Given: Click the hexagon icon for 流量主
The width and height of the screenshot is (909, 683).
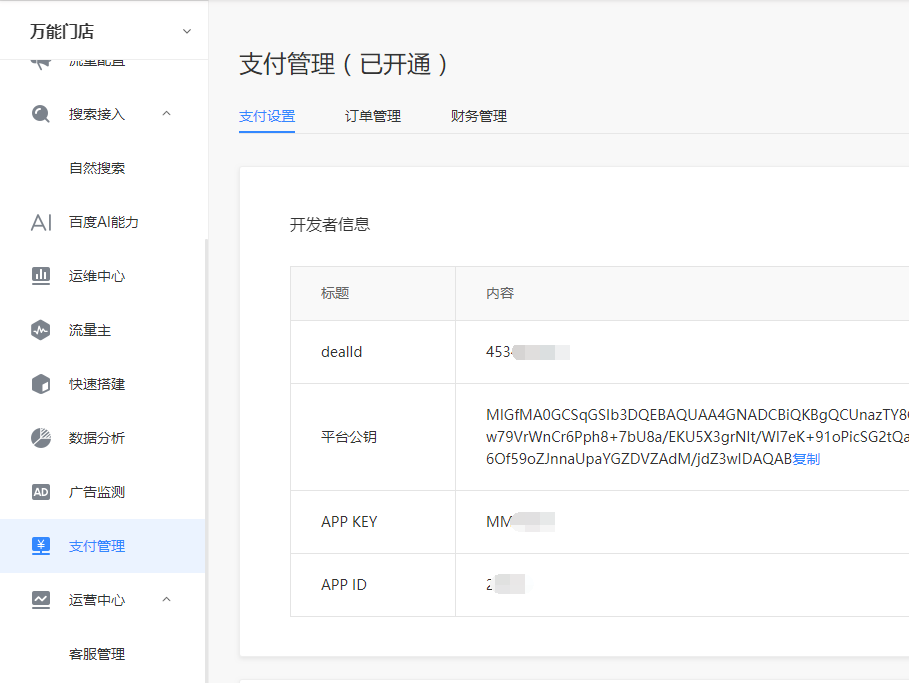Looking at the screenshot, I should click(x=41, y=330).
